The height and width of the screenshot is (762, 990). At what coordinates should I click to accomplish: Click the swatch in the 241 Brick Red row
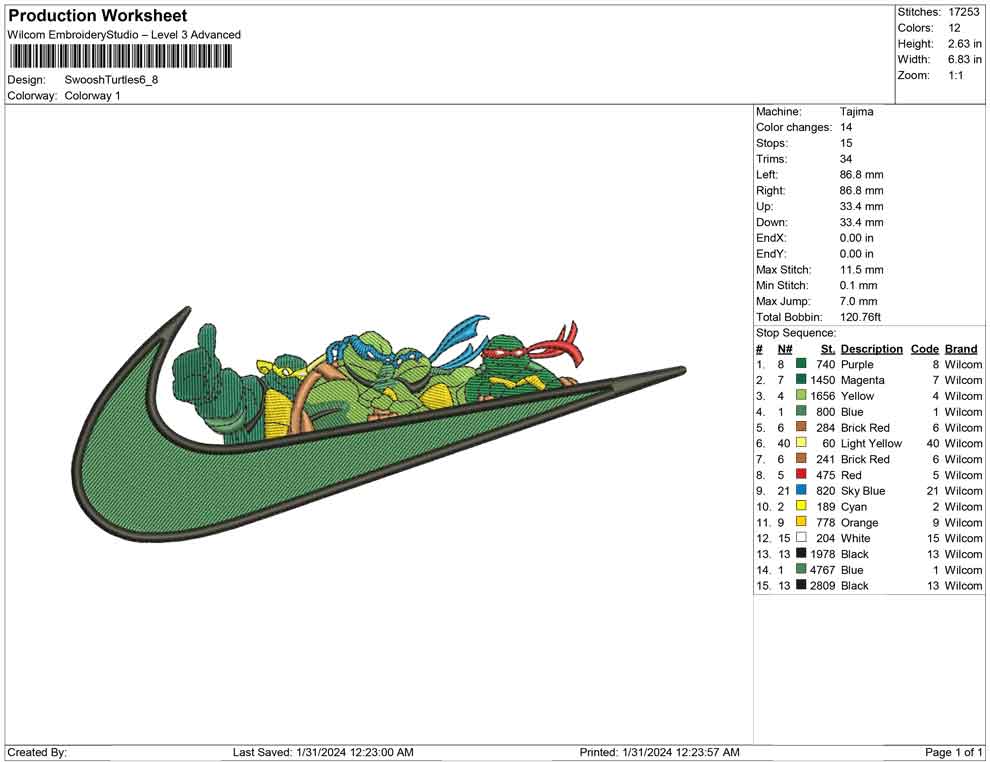pos(801,458)
